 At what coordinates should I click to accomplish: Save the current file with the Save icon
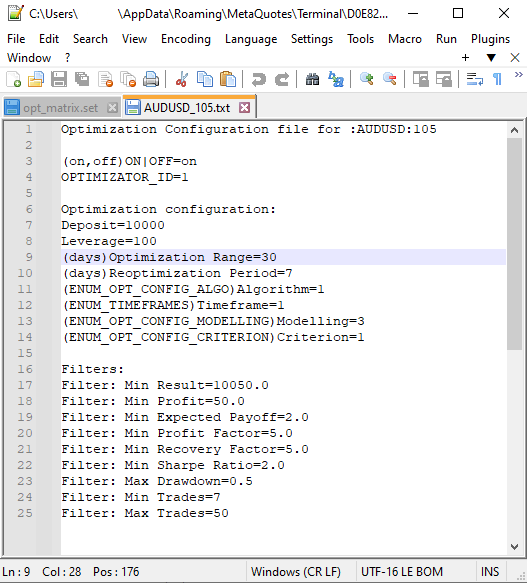pyautogui.click(x=59, y=79)
